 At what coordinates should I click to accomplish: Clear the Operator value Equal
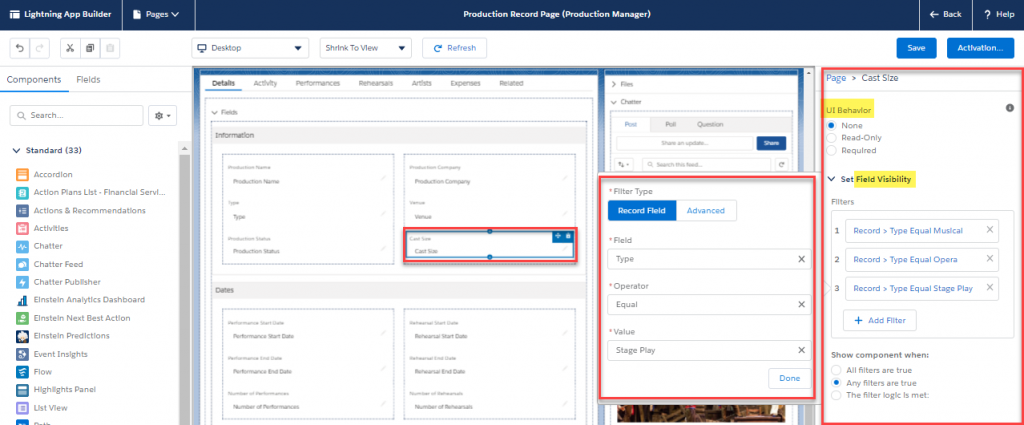point(801,304)
